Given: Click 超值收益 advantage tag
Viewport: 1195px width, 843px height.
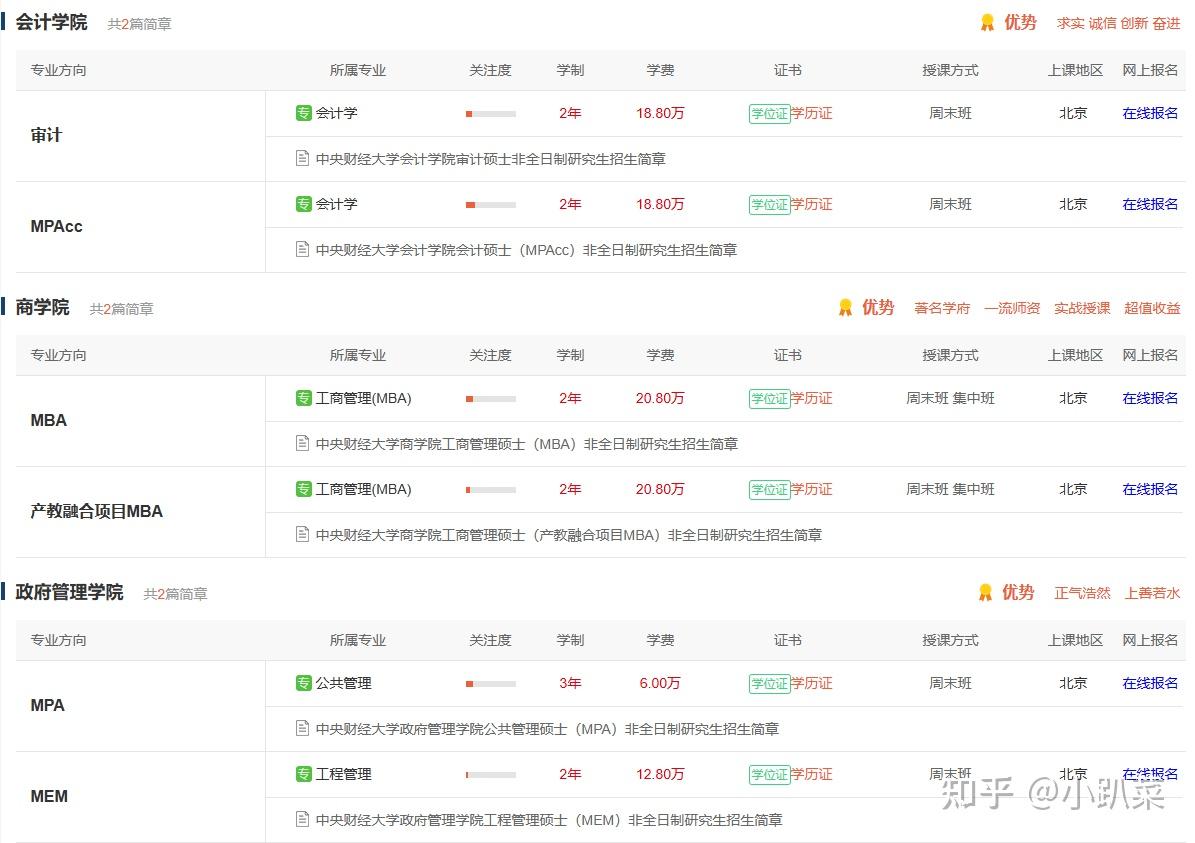Looking at the screenshot, I should pyautogui.click(x=1152, y=308).
